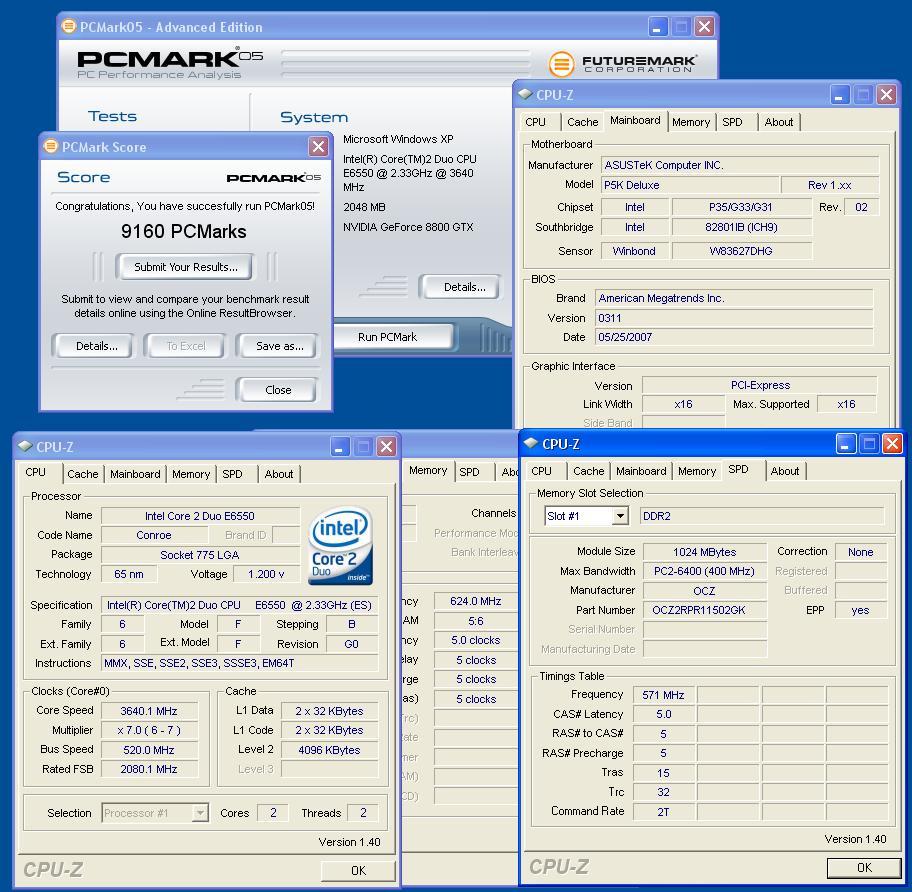Select Memory tab in SPD CPU-Z window
The width and height of the screenshot is (912, 892).
(697, 471)
